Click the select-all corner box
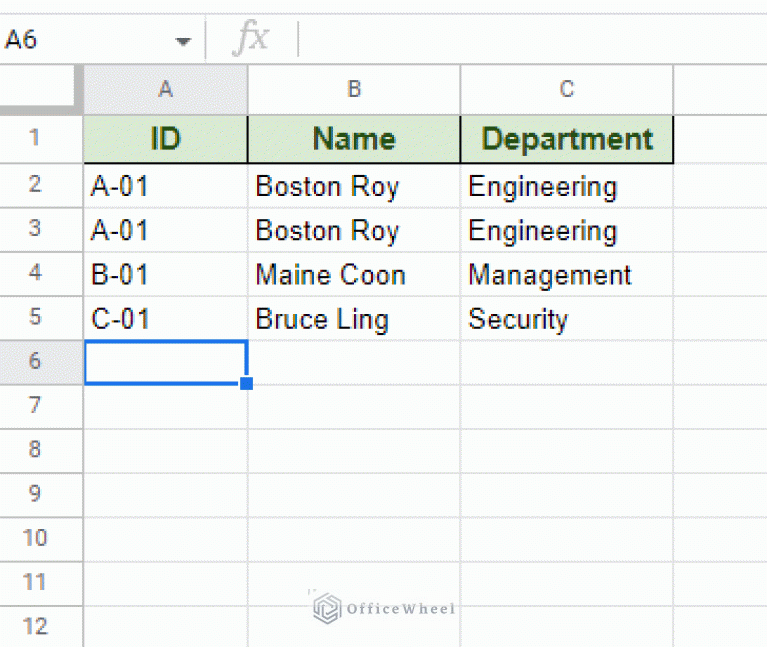Viewport: 767px width, 647px height. click(41, 90)
